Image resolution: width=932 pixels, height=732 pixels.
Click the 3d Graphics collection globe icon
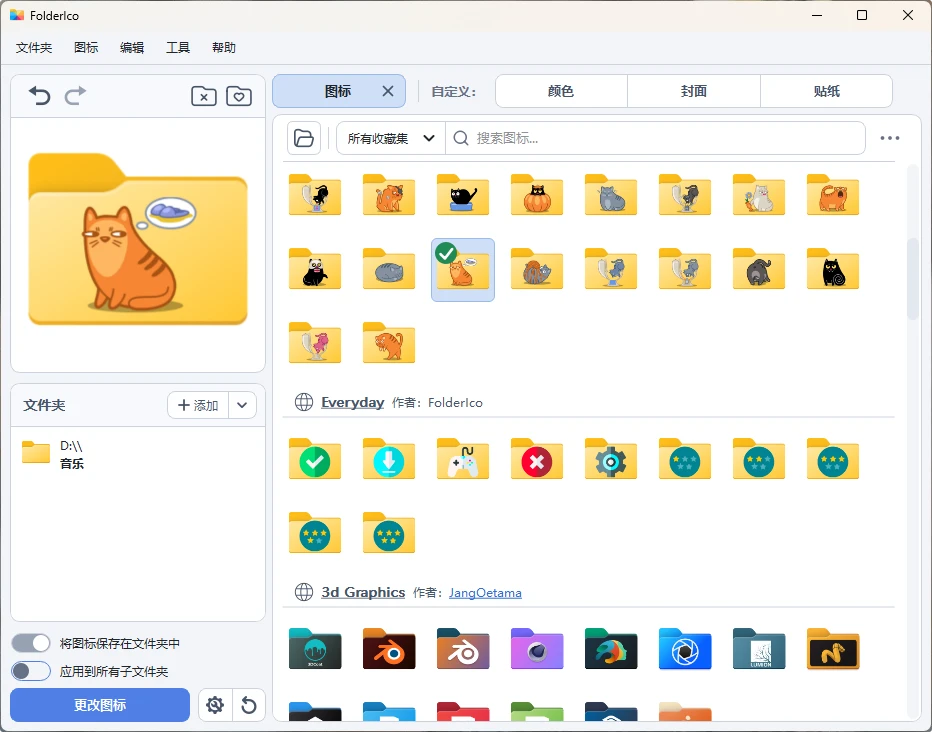[304, 592]
